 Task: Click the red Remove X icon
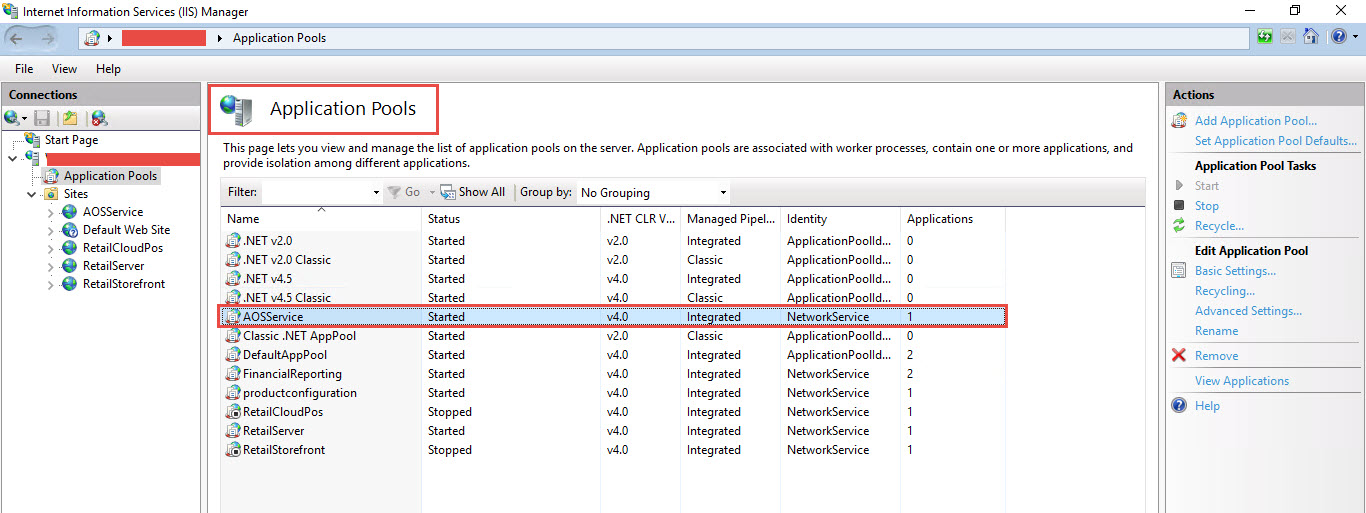click(x=1179, y=356)
